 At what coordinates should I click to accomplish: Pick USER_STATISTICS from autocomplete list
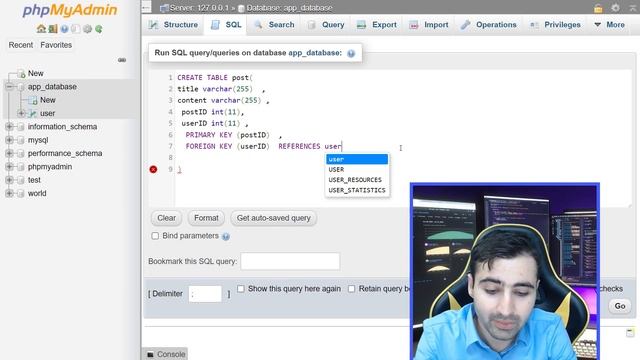pyautogui.click(x=357, y=190)
